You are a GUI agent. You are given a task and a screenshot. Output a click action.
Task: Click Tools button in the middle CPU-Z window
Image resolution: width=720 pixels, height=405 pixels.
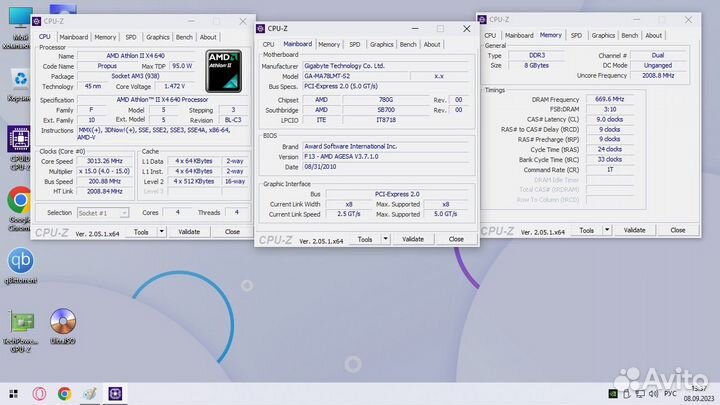point(365,239)
